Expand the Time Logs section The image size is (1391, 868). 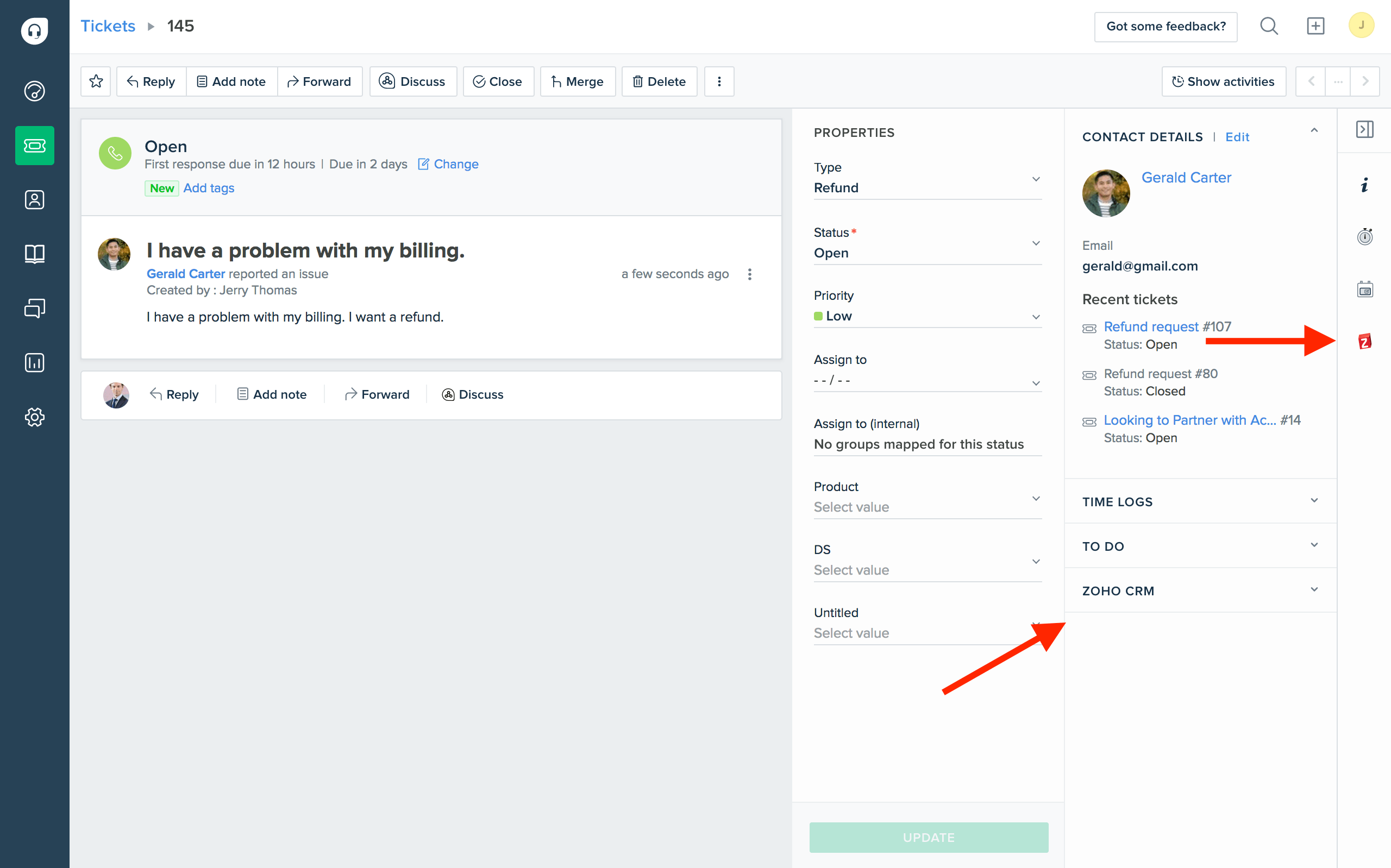click(x=1313, y=501)
